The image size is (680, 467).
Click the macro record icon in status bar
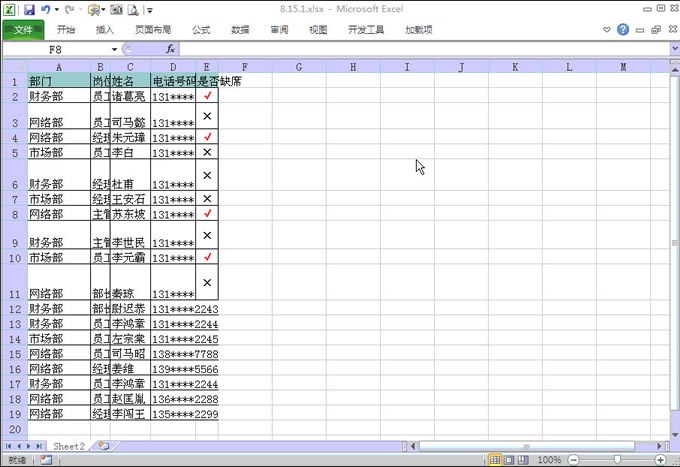tap(46, 460)
